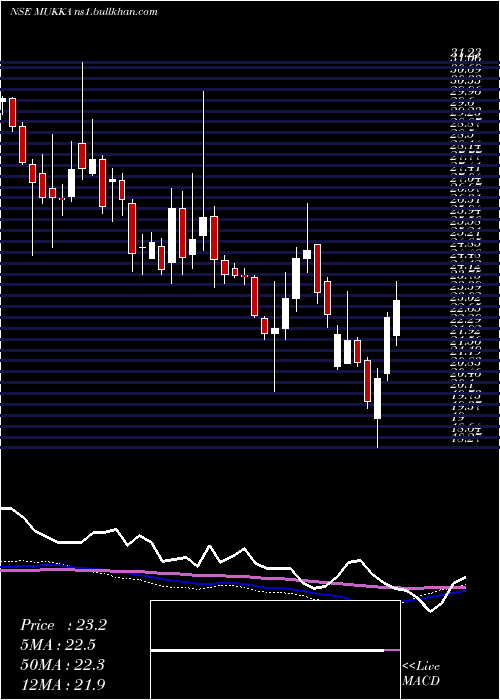The image size is (500, 700).
Task: Click the '<<Live MACD' label
Action: pyautogui.click(x=421, y=674)
